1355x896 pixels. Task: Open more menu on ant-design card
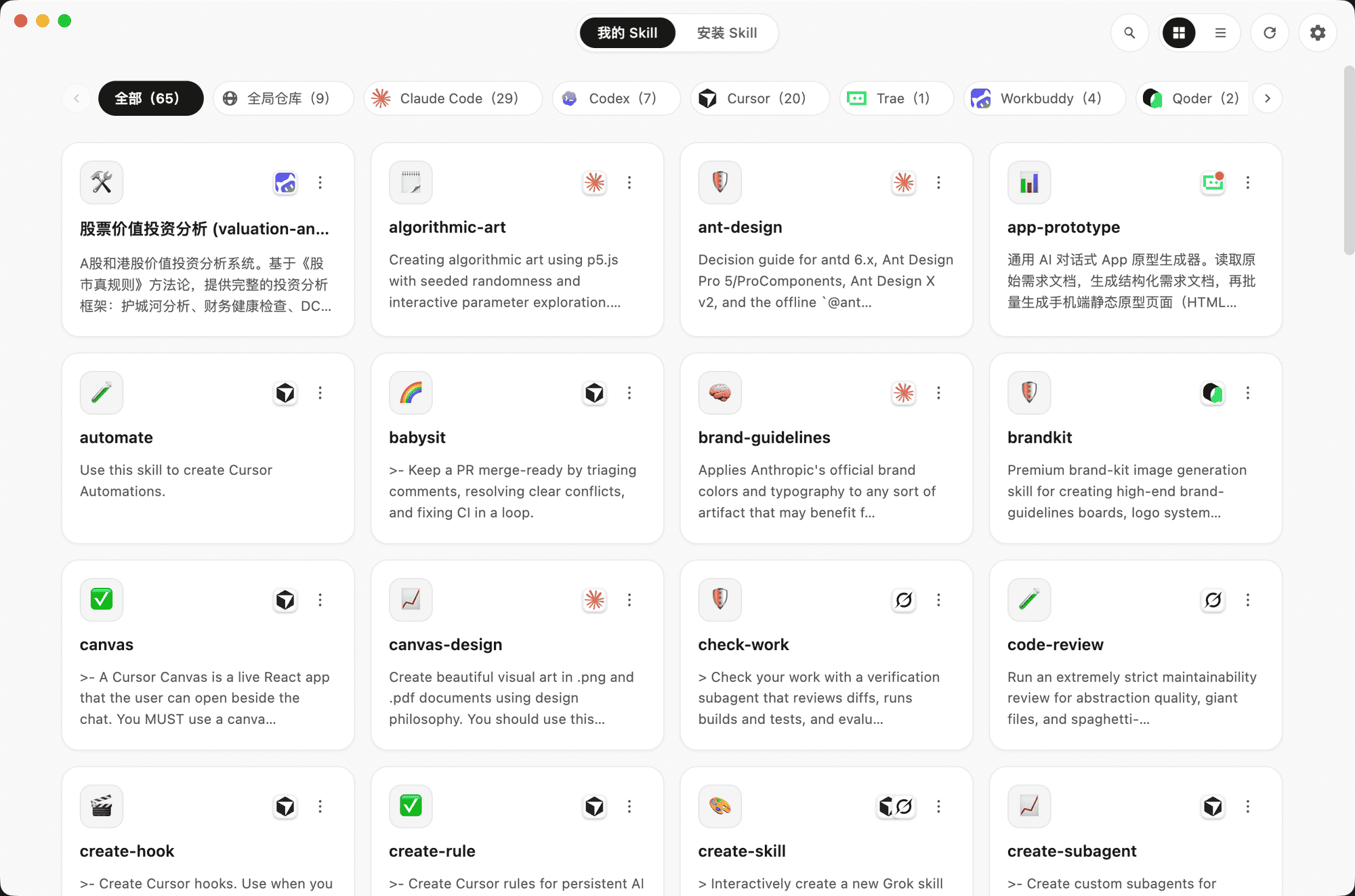click(938, 182)
